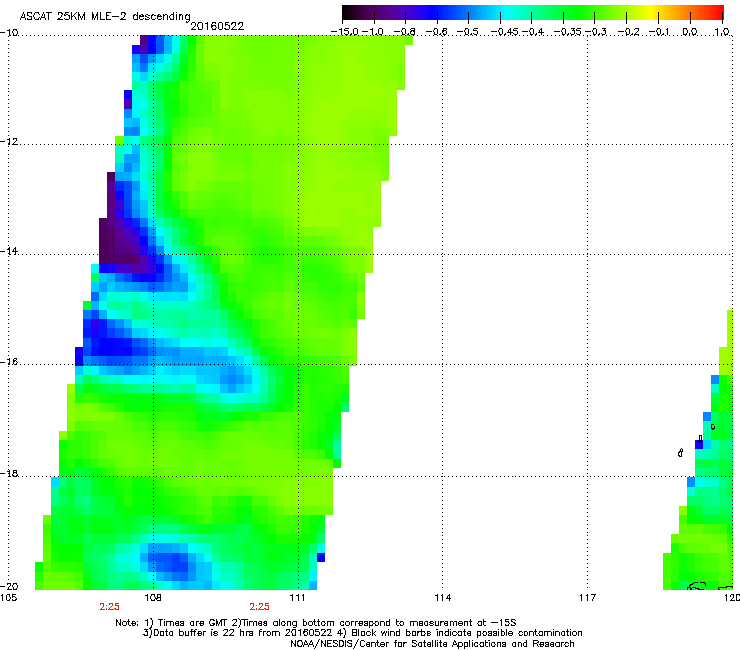
Task: Click the date label "20160522" under the title
Action: 217,26
